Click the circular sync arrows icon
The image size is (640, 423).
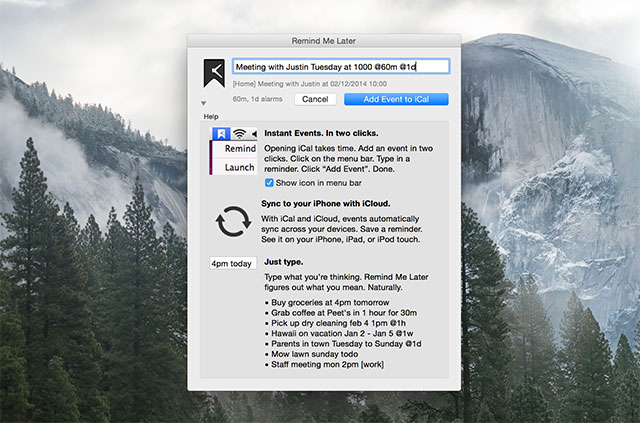click(233, 222)
